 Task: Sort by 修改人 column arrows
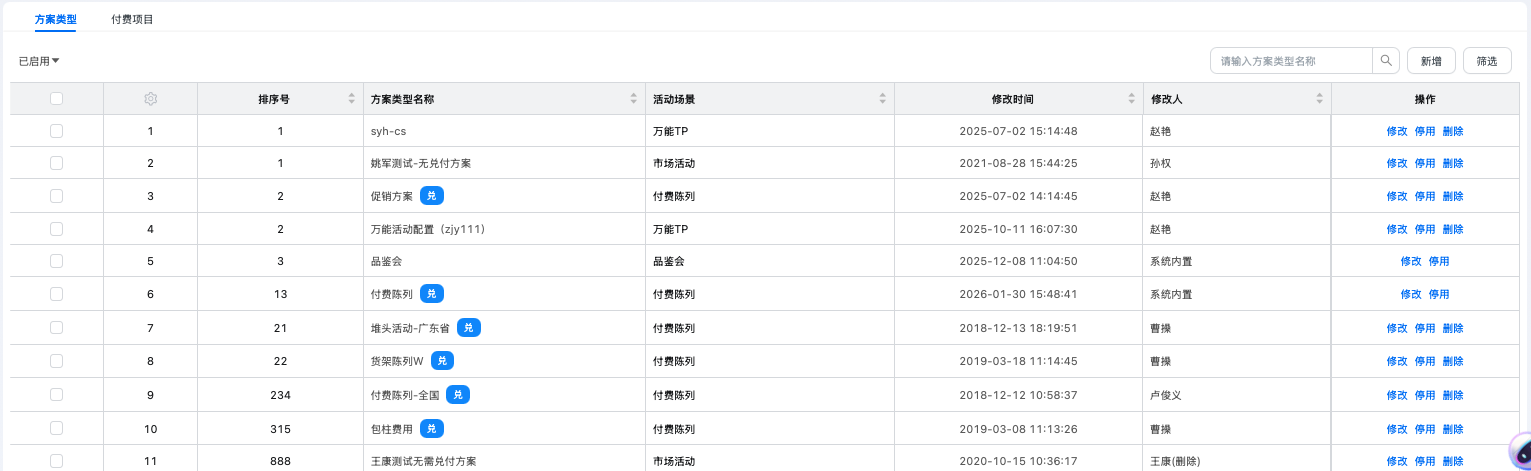[x=1319, y=99]
